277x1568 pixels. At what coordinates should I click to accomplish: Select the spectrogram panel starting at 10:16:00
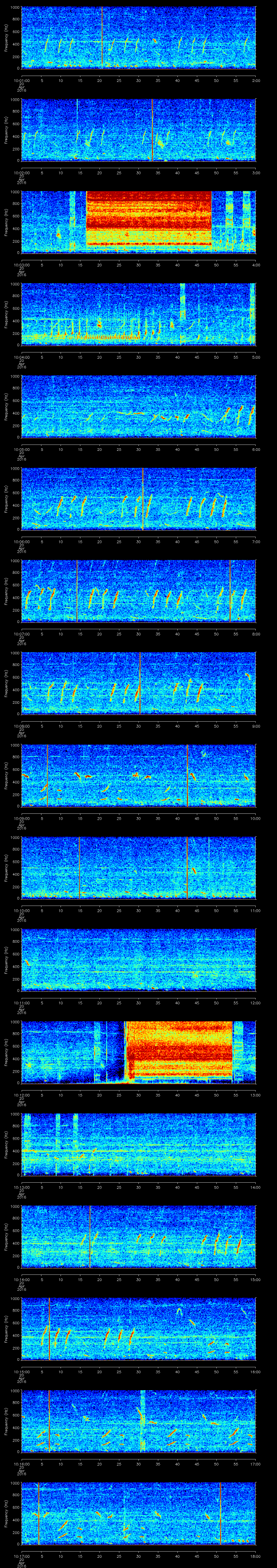pyautogui.click(x=138, y=1421)
